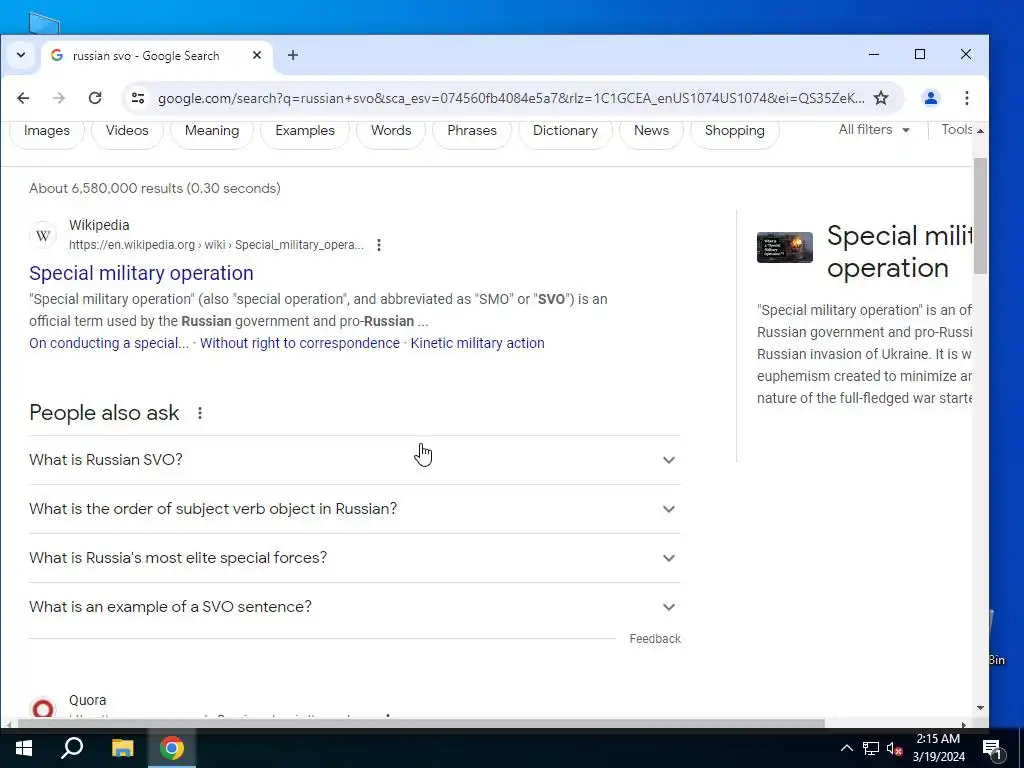This screenshot has height=768, width=1024.
Task: Open People also ask three-dot menu
Action: pos(200,413)
